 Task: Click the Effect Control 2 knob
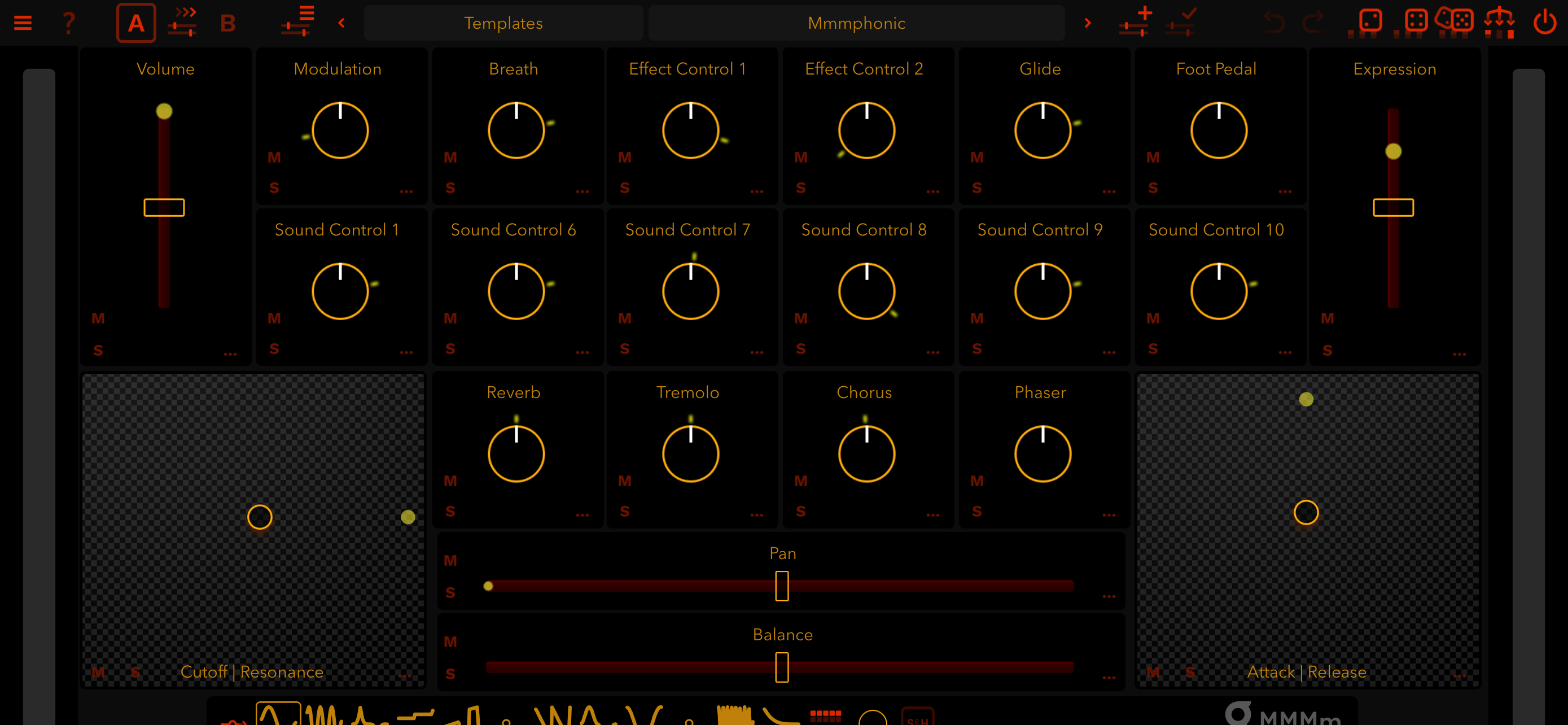click(866, 130)
